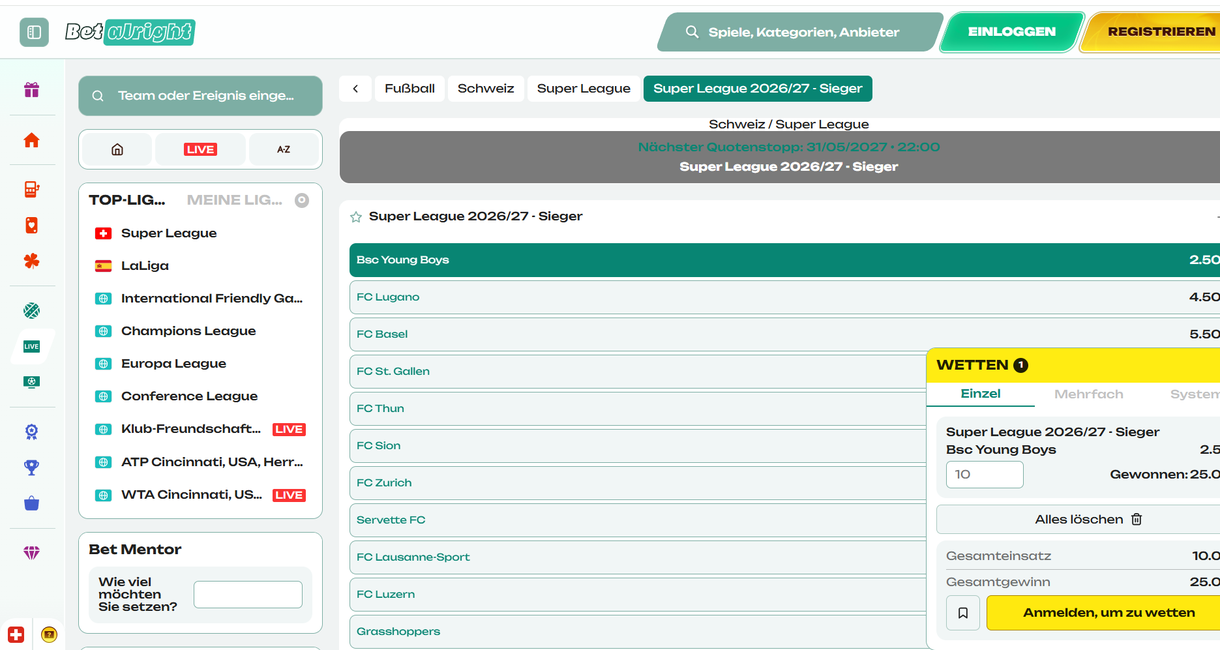Open the blue rosette award icon
The width and height of the screenshot is (1220, 650).
[x=32, y=432]
